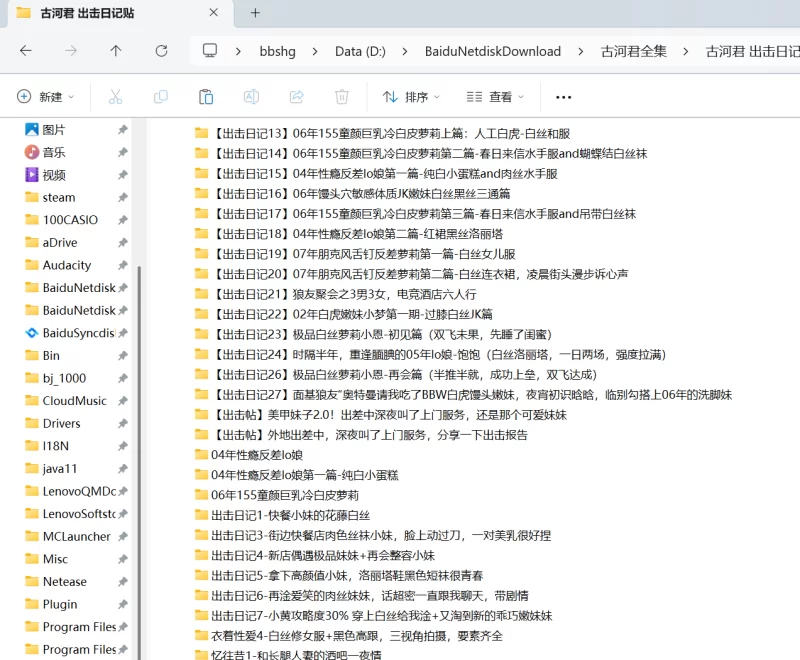This screenshot has height=660, width=800.
Task: Click the pin icon beside java11
Action: (122, 468)
